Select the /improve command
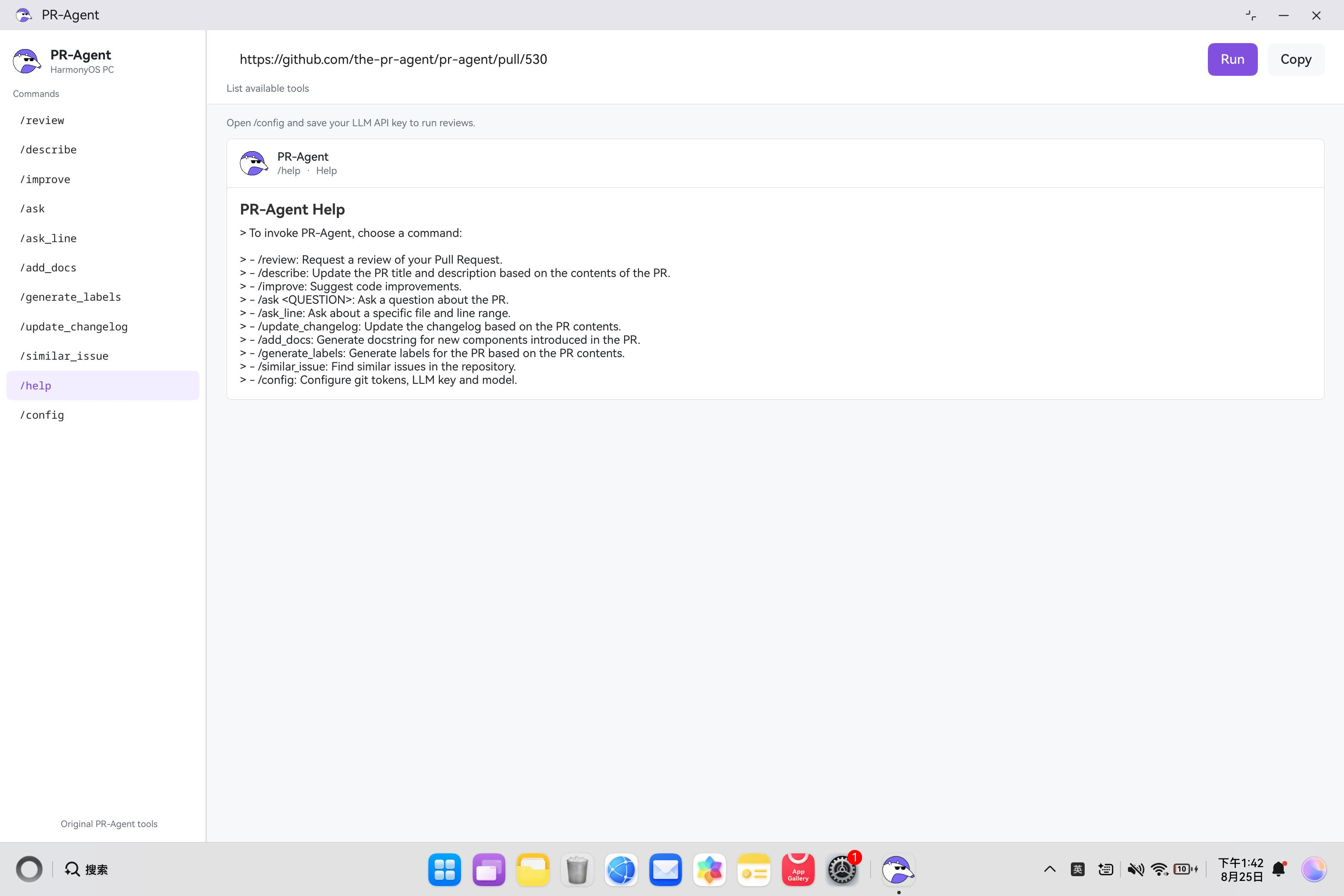 tap(103, 180)
